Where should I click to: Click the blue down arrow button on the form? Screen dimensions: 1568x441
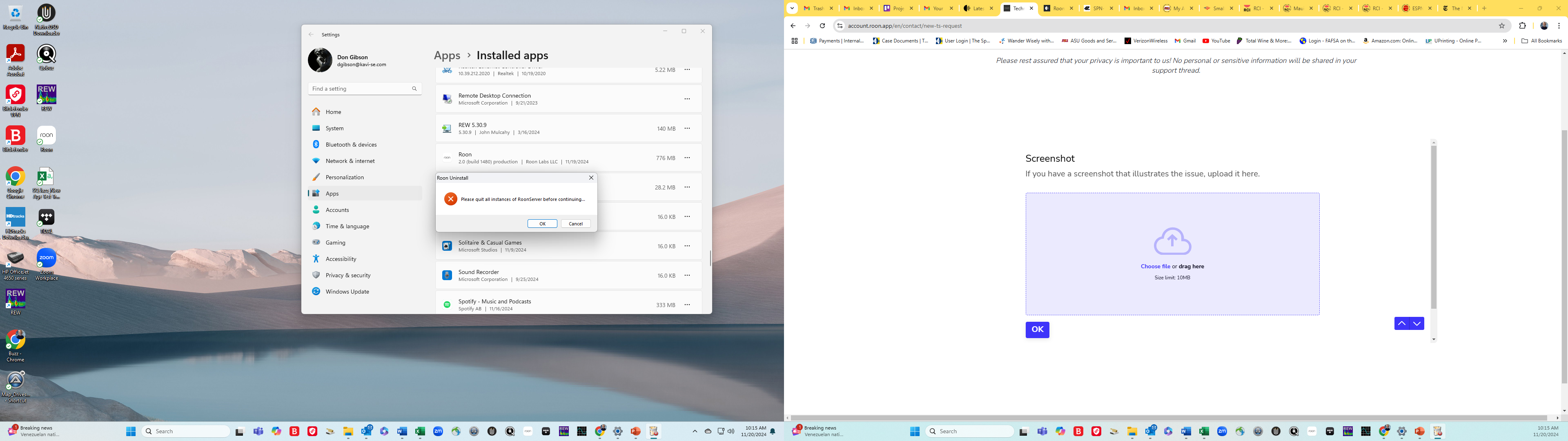(x=1417, y=323)
